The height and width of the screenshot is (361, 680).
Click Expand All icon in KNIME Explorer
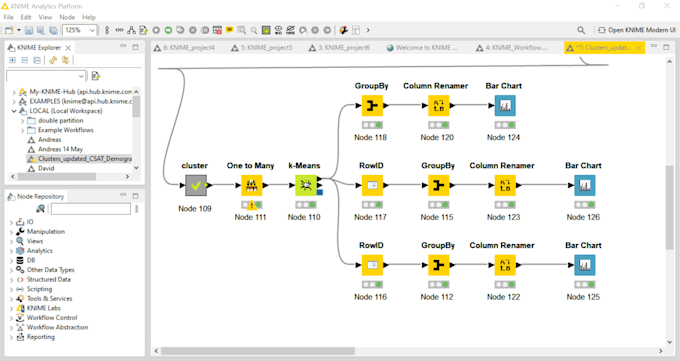click(x=13, y=60)
